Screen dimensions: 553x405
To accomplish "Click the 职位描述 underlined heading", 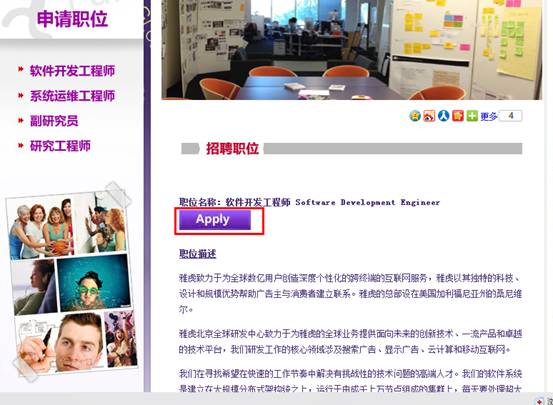I will click(198, 254).
